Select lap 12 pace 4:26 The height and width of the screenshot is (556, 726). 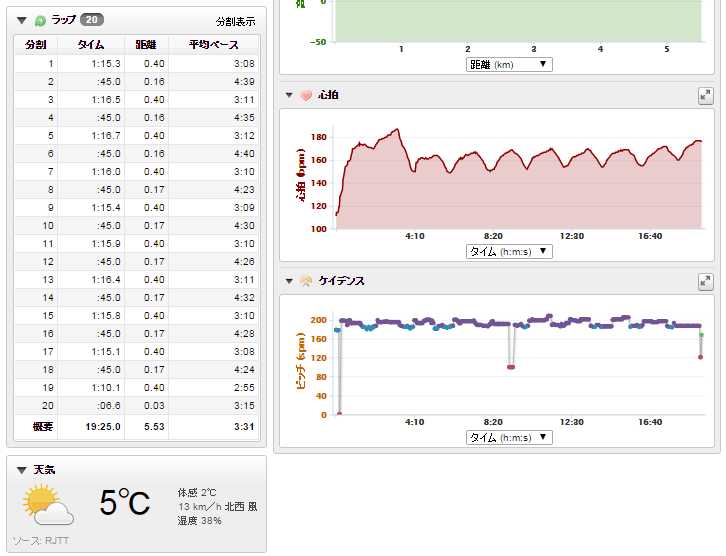tap(244, 262)
